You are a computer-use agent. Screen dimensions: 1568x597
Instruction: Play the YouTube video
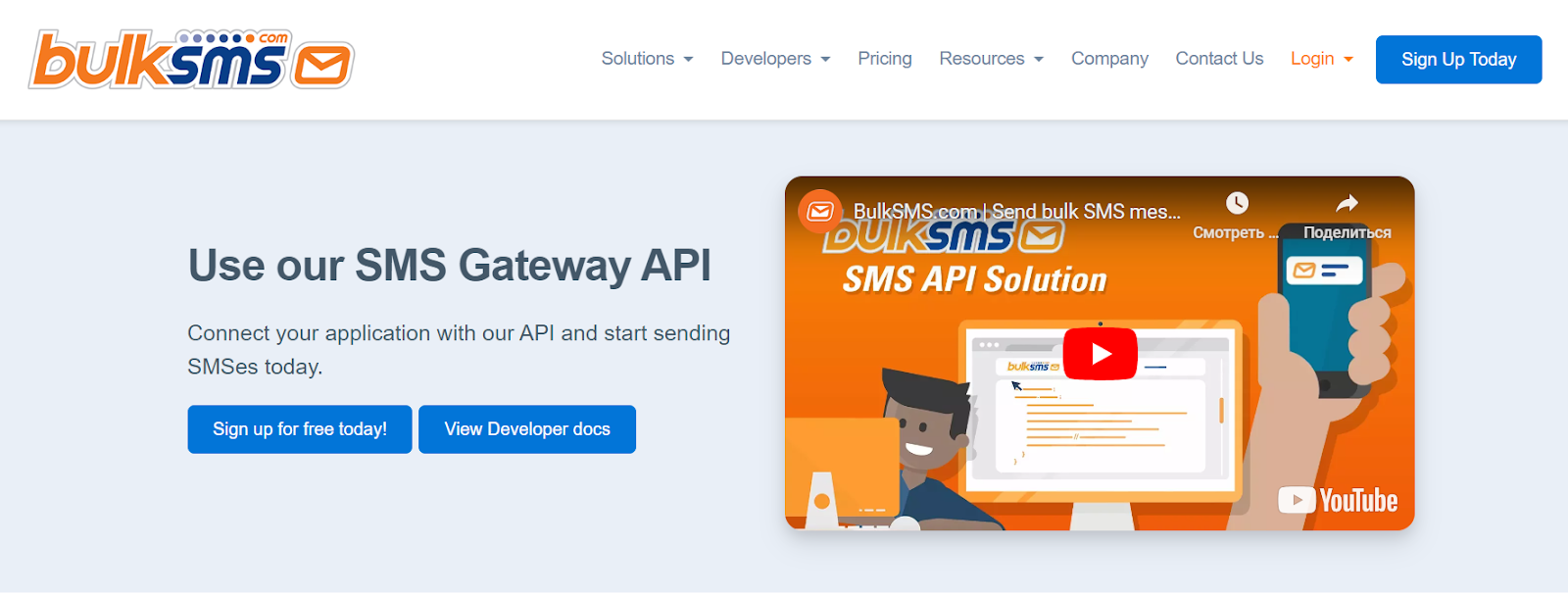(1100, 354)
